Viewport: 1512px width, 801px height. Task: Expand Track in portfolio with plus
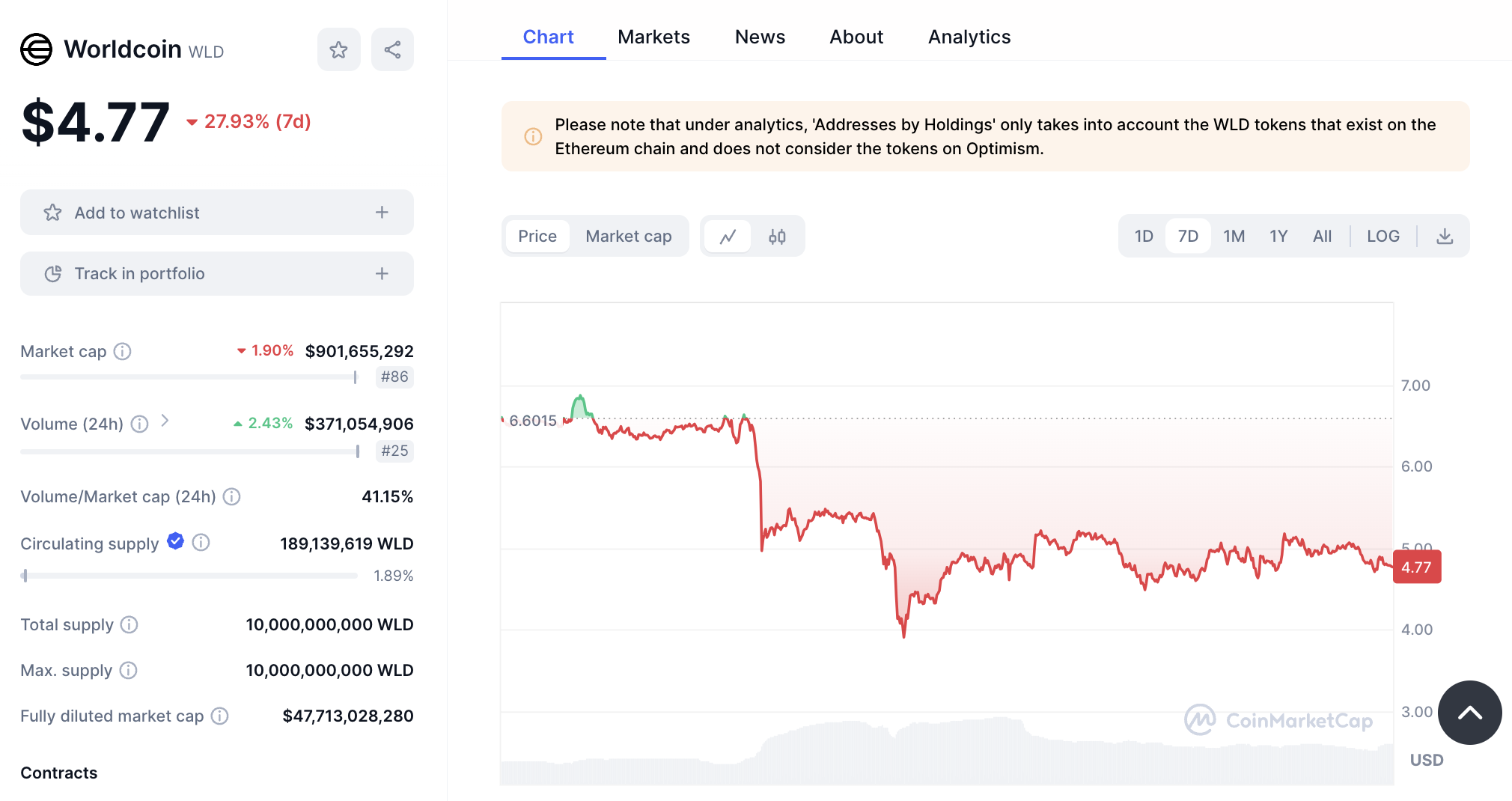click(x=382, y=274)
